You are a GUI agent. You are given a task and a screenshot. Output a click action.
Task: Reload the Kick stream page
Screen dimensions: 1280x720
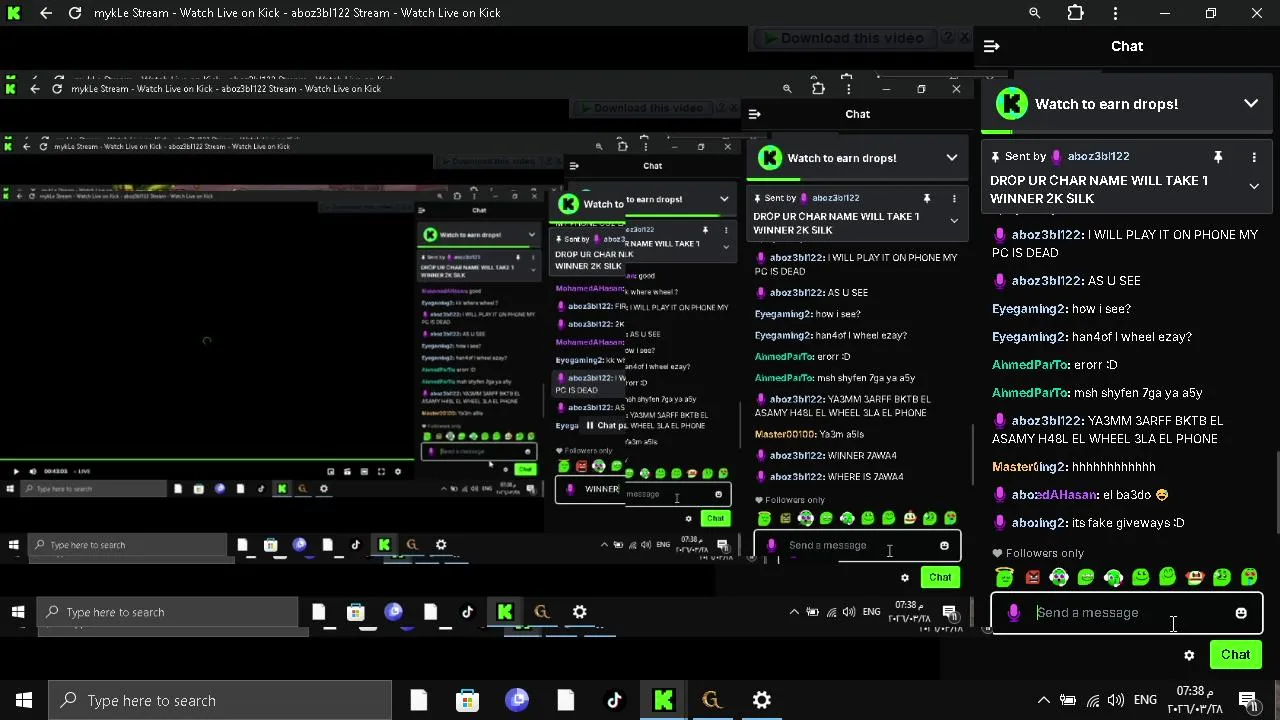[x=75, y=13]
